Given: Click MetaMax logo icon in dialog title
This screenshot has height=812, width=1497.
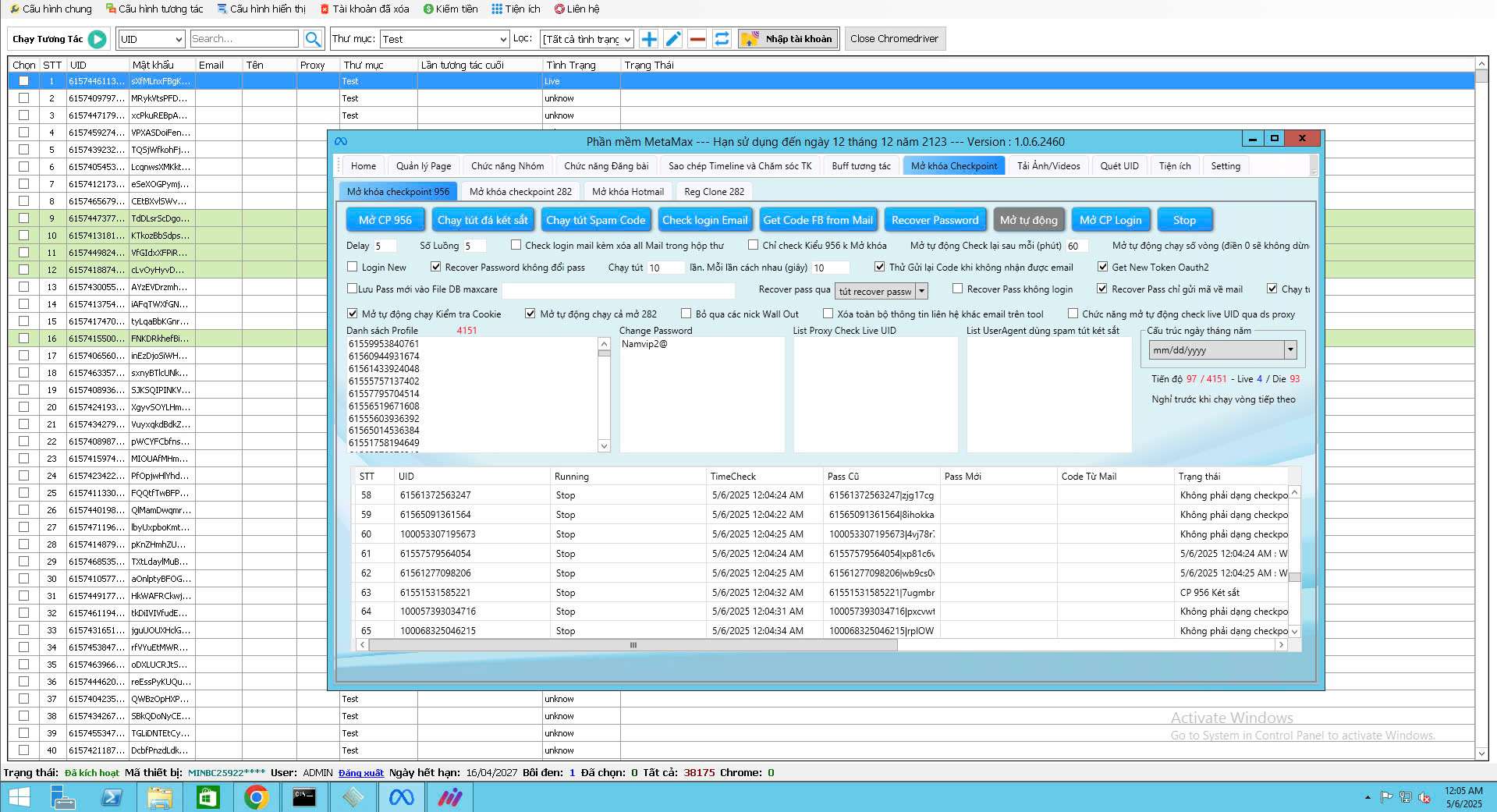Looking at the screenshot, I should point(341,141).
